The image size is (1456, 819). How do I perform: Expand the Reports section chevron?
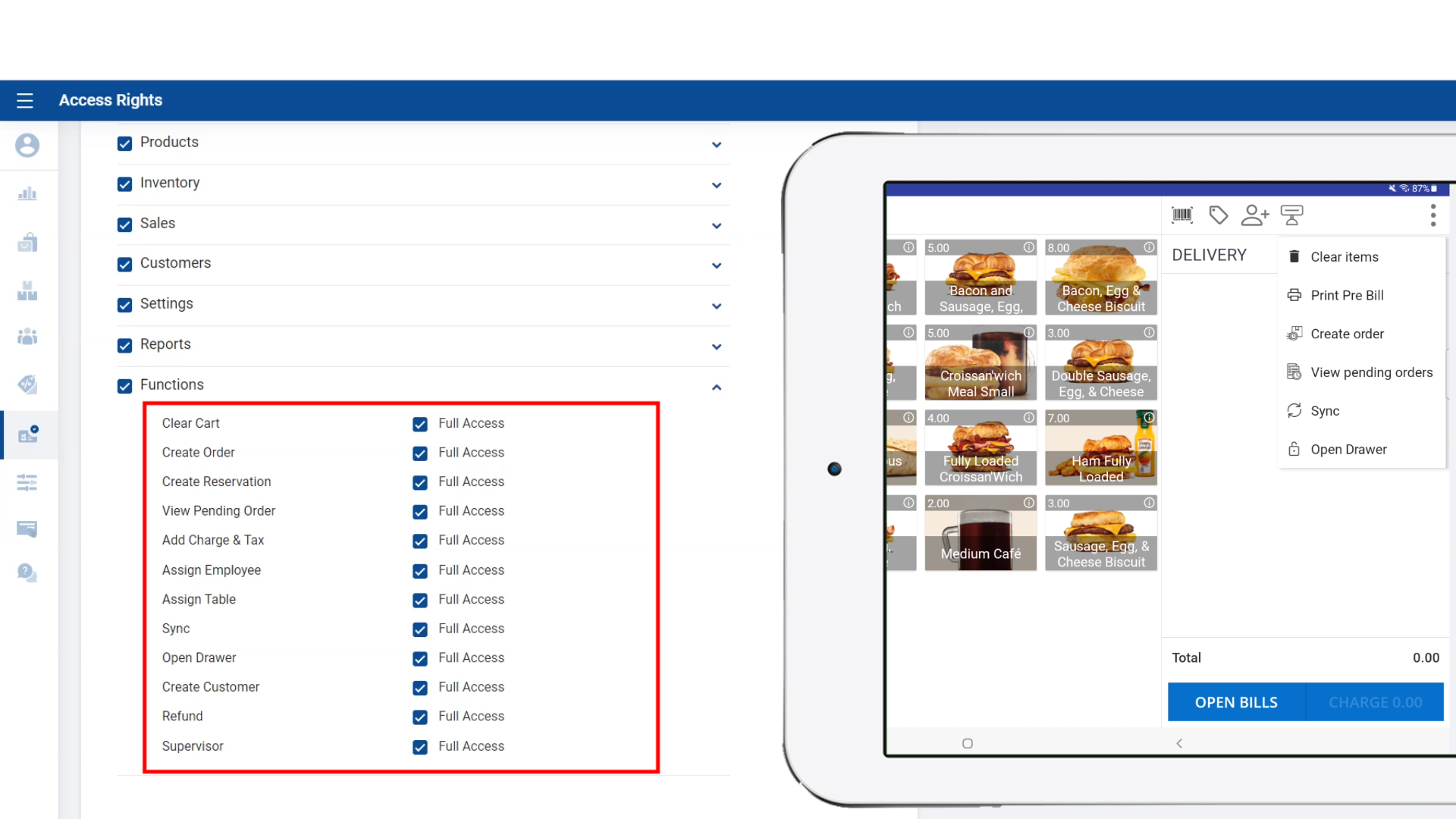click(x=716, y=347)
